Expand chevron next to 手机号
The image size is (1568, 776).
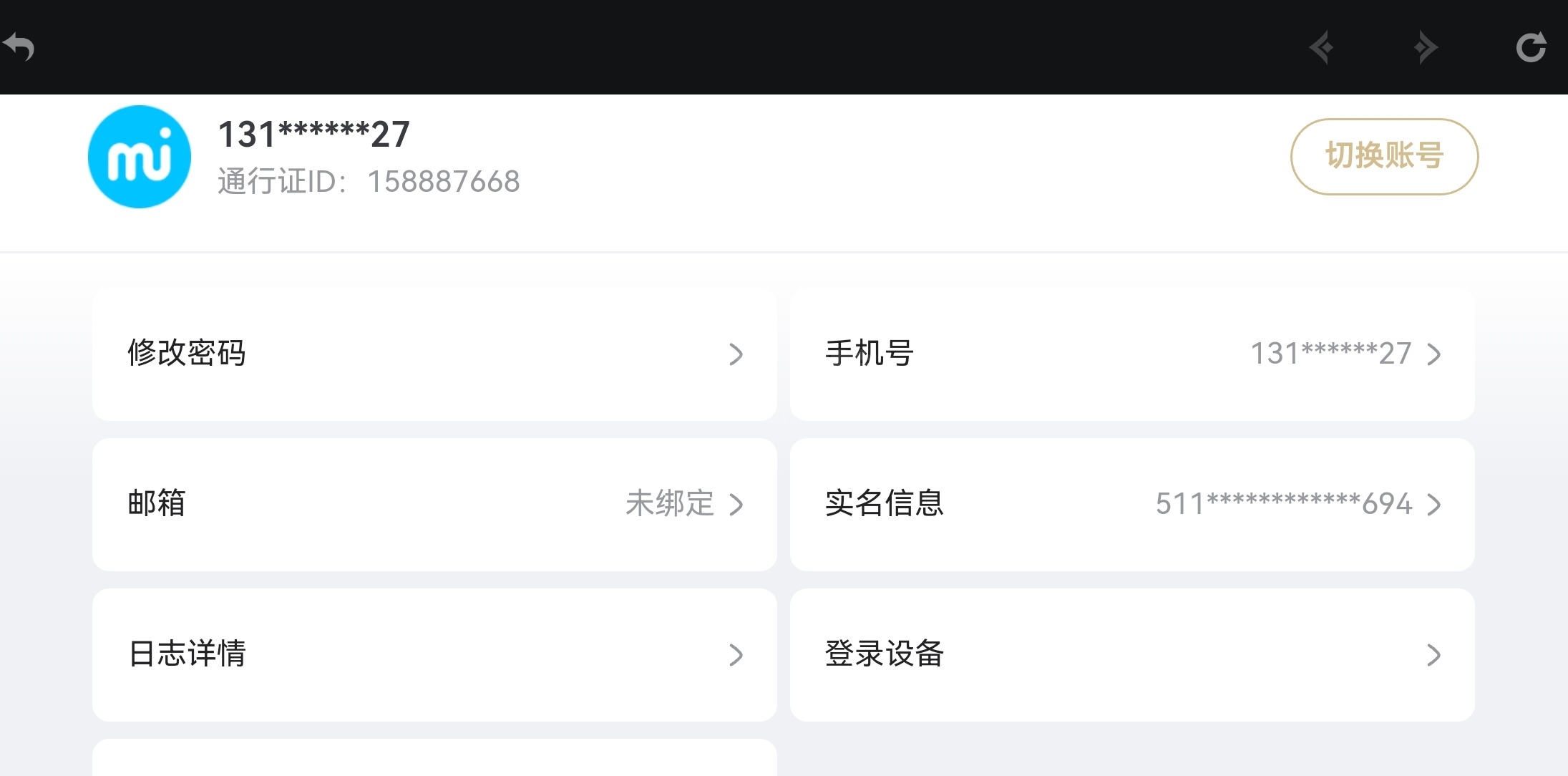tap(1433, 354)
